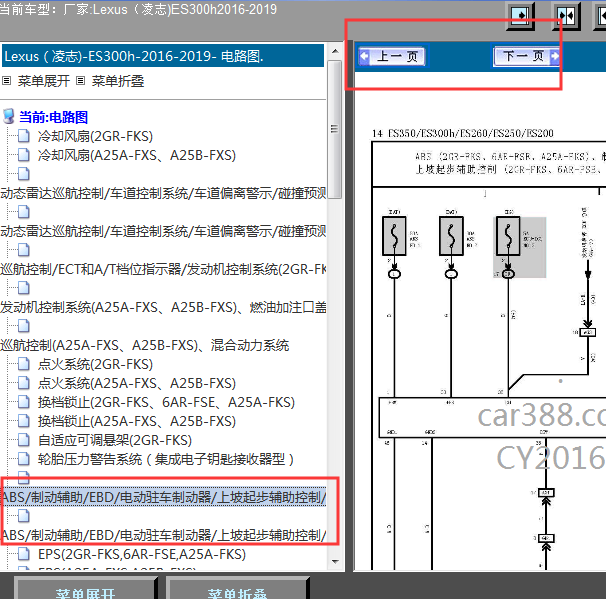Click the 菜单折叠 link above the tree
This screenshot has width=606, height=599.
pos(118,81)
